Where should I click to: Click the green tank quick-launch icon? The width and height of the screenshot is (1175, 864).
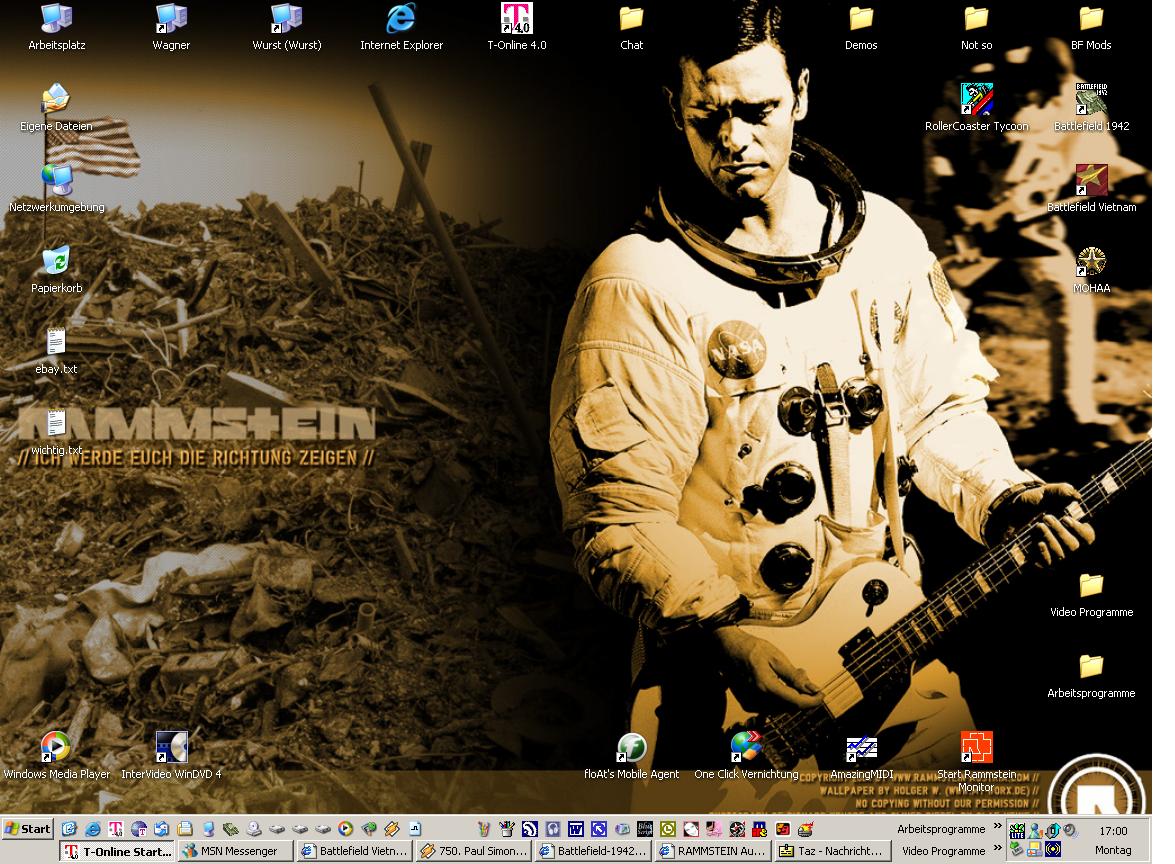coord(231,829)
